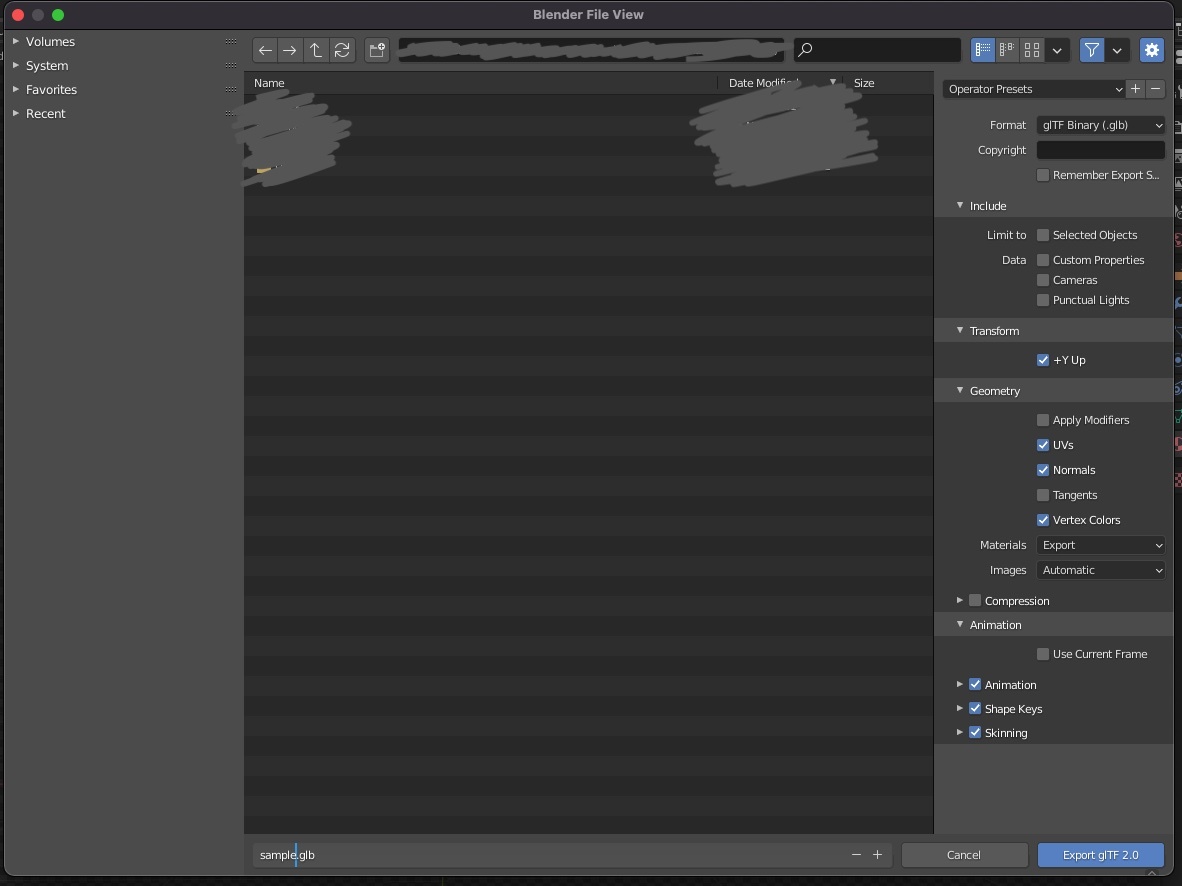
Task: Refresh the file list
Action: pos(342,51)
